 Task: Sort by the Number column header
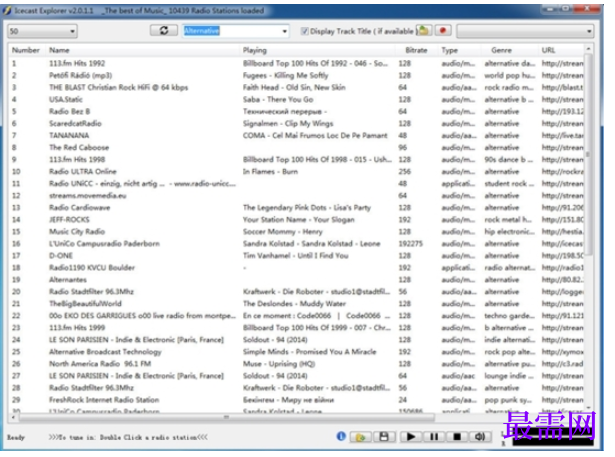(x=26, y=50)
